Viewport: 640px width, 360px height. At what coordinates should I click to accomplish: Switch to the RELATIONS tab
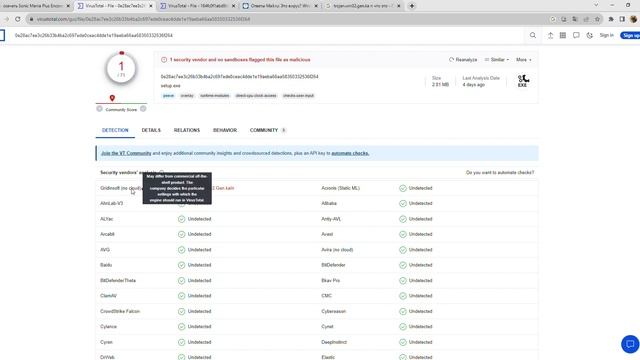pos(187,130)
